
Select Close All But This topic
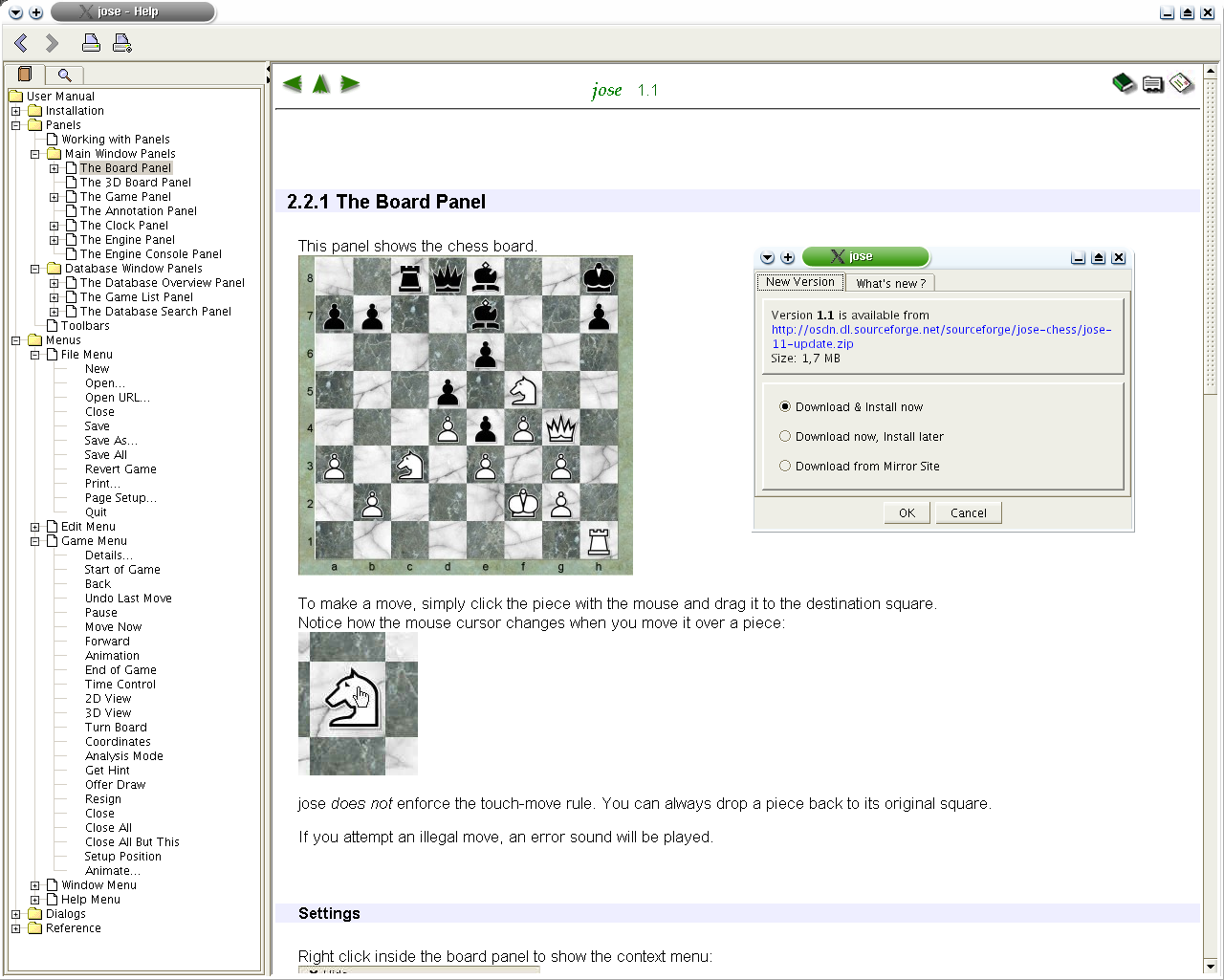[132, 842]
